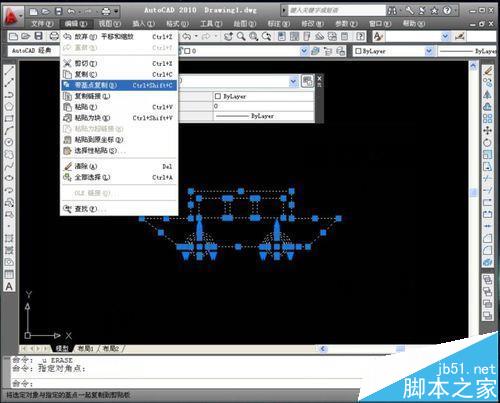The width and height of the screenshot is (500, 403).
Task: Click the Copy objects tool in modify toolbar
Action: click(488, 82)
